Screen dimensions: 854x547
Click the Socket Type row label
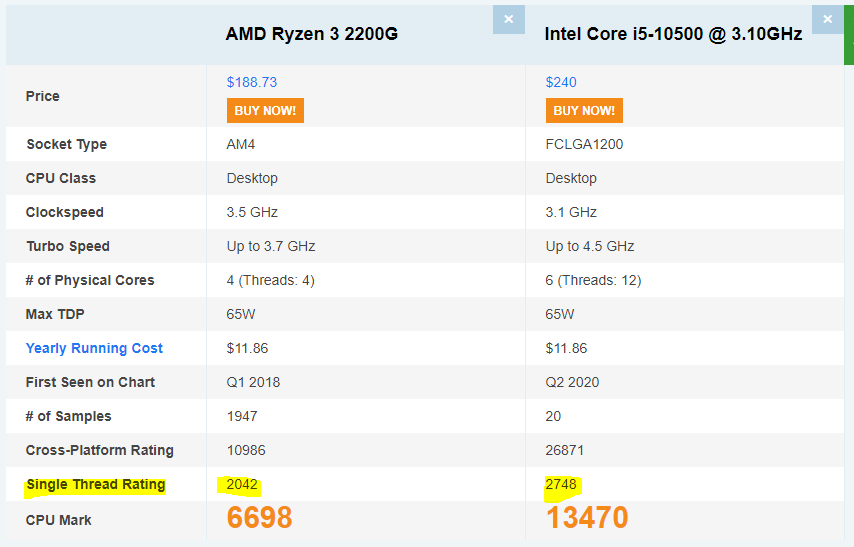[66, 144]
